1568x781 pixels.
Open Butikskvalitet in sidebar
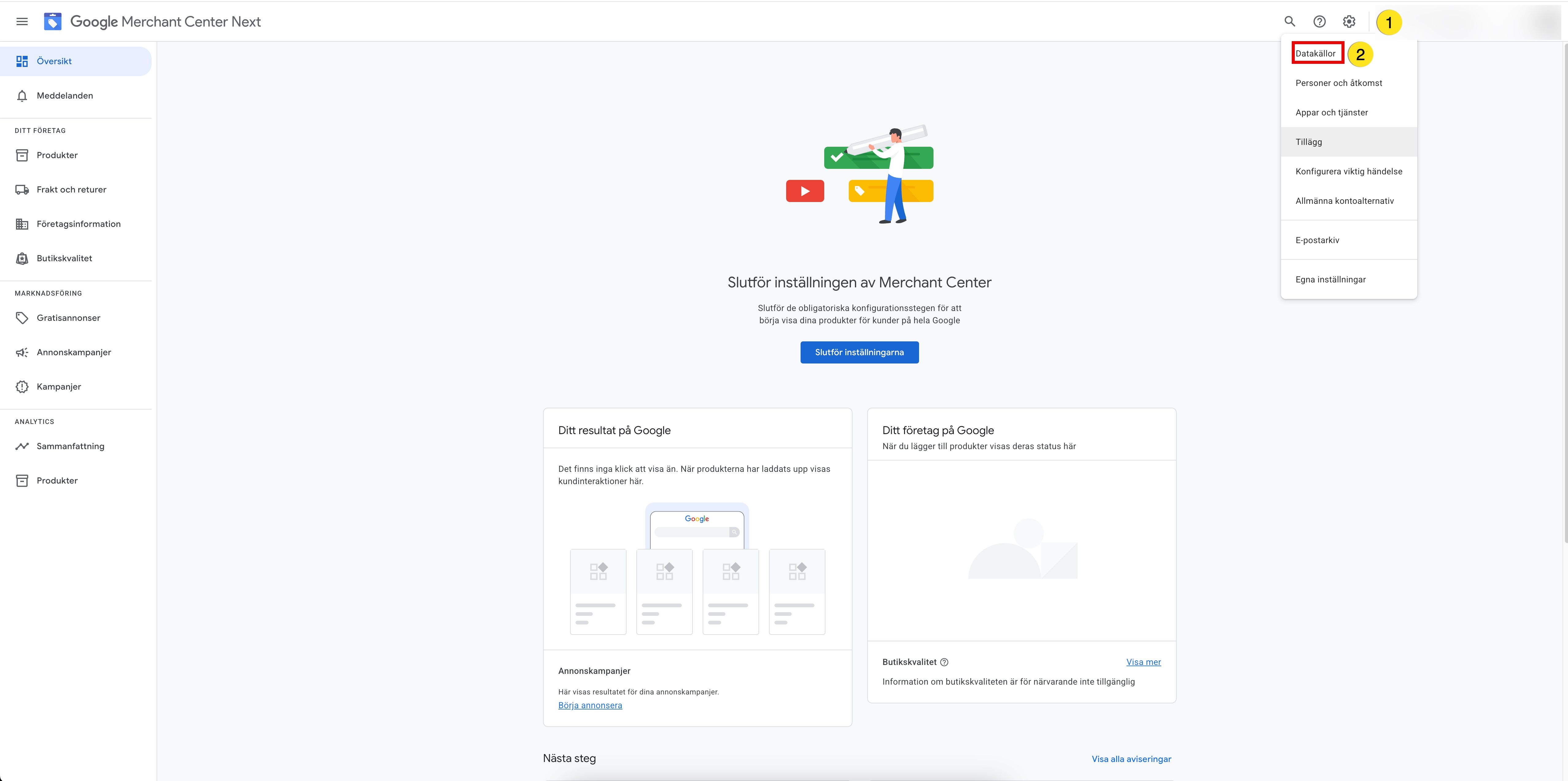pos(64,258)
